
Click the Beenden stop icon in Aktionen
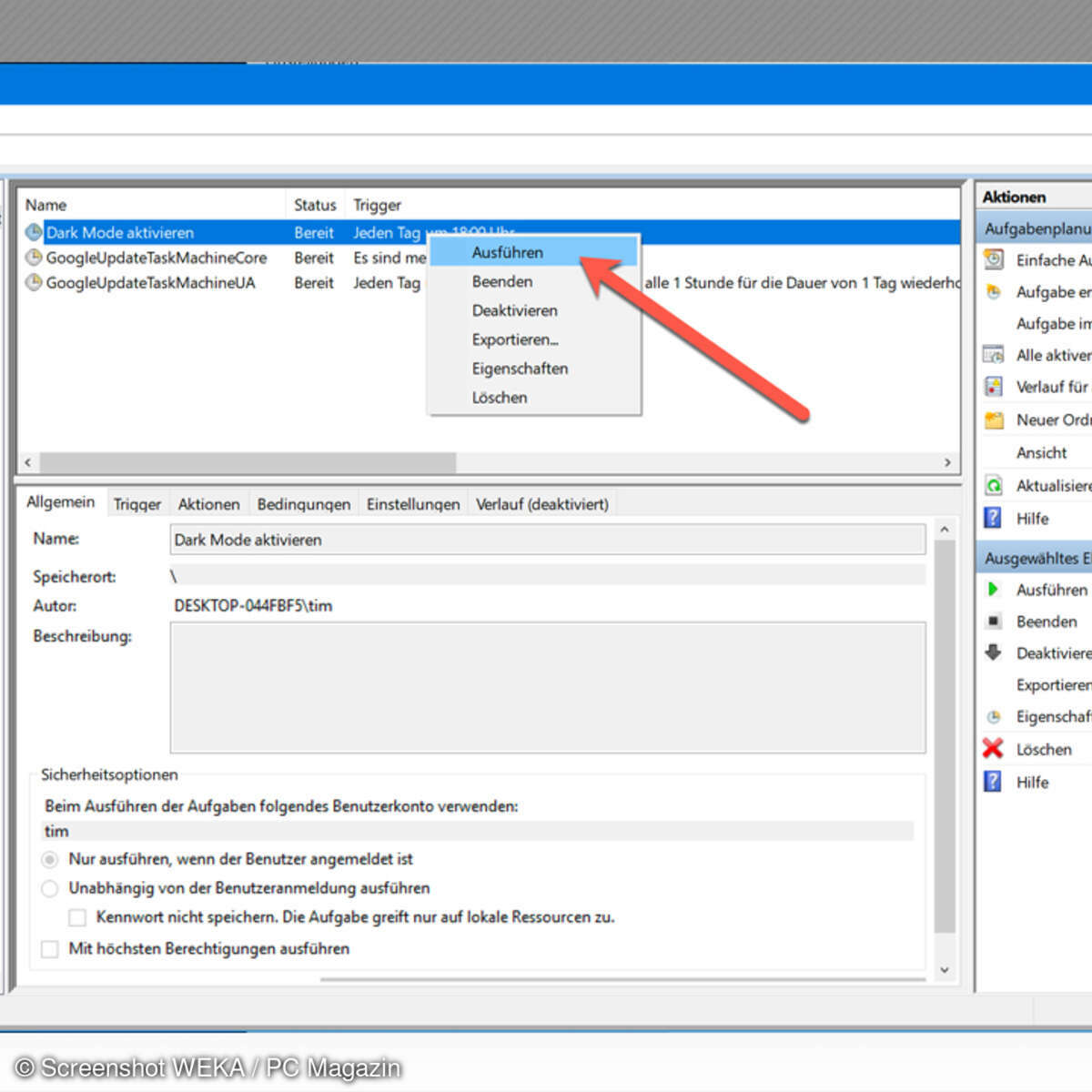993,622
